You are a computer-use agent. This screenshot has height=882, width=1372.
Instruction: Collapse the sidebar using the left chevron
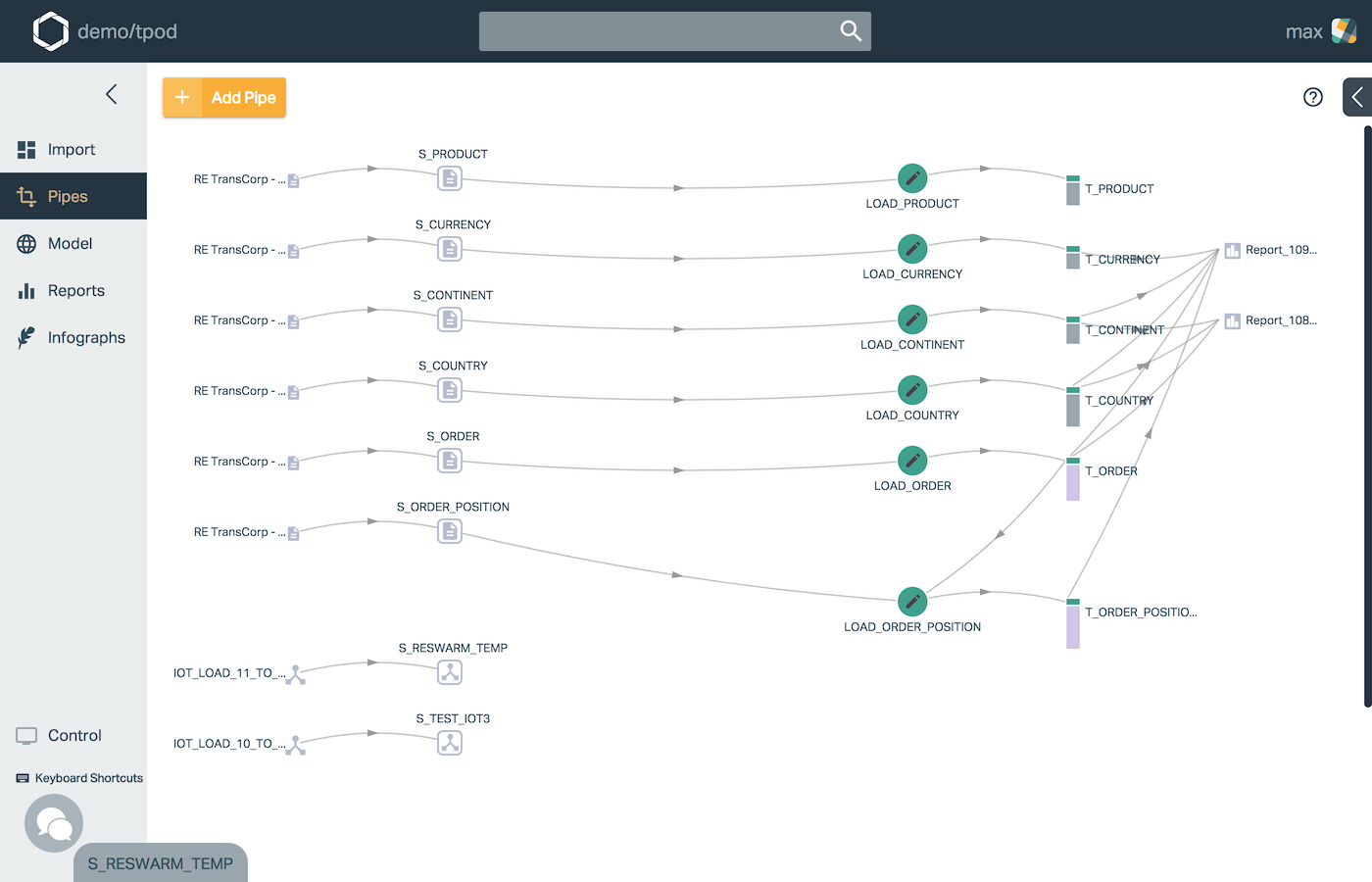coord(111,94)
